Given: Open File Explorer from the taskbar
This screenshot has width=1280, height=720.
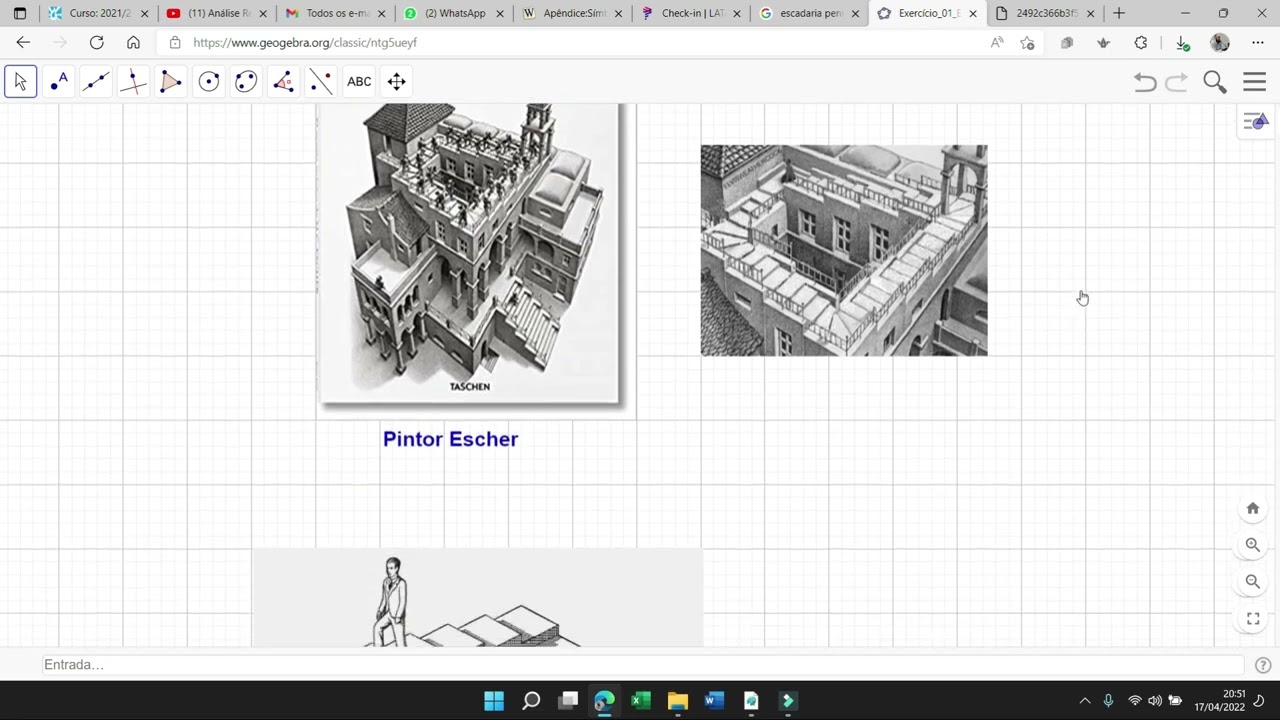Looking at the screenshot, I should tap(677, 701).
